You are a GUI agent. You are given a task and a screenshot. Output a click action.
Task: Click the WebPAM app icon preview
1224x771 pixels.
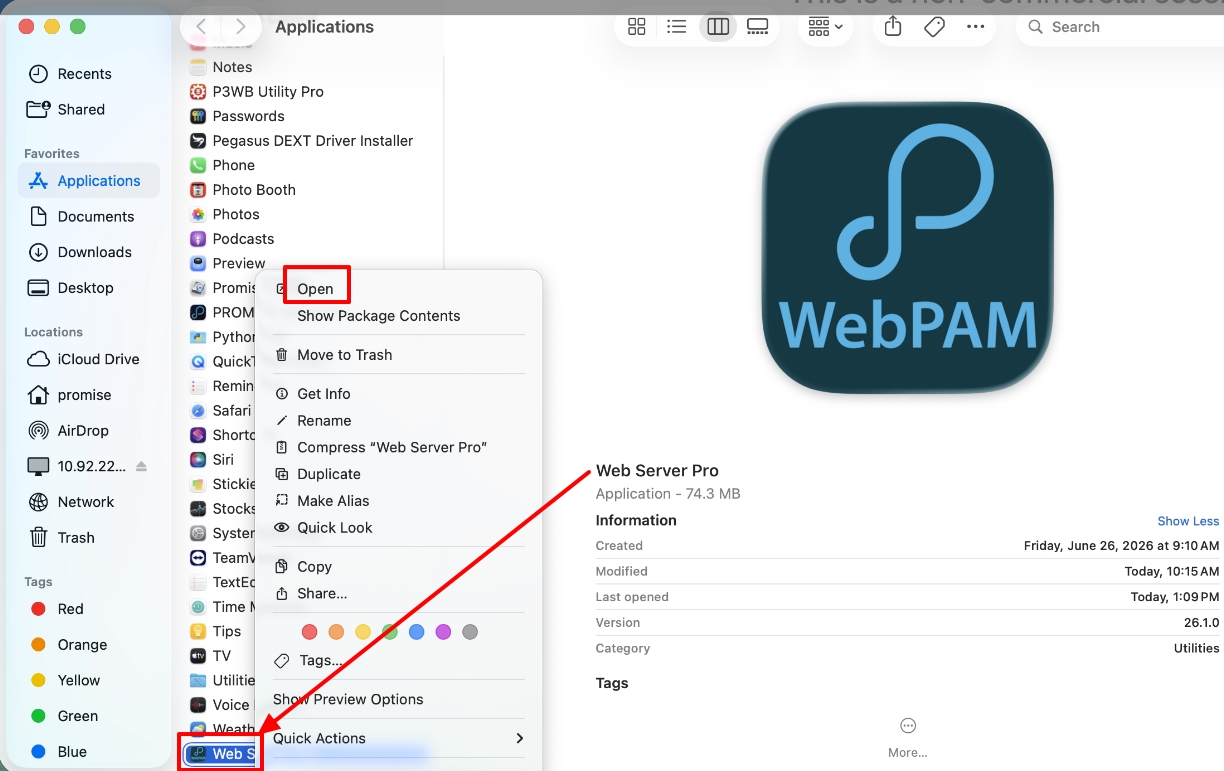click(908, 247)
